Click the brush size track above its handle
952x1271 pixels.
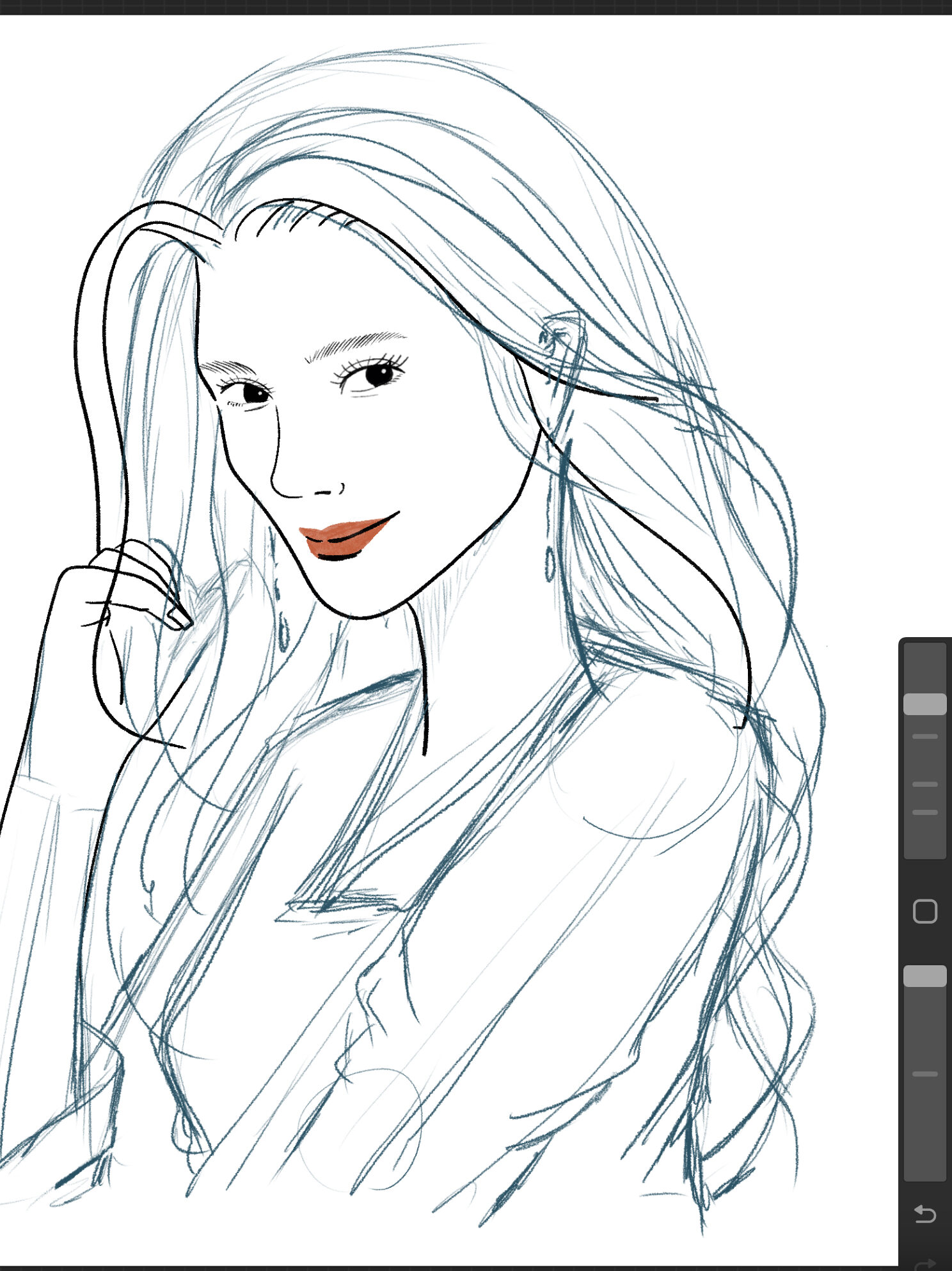tap(924, 668)
